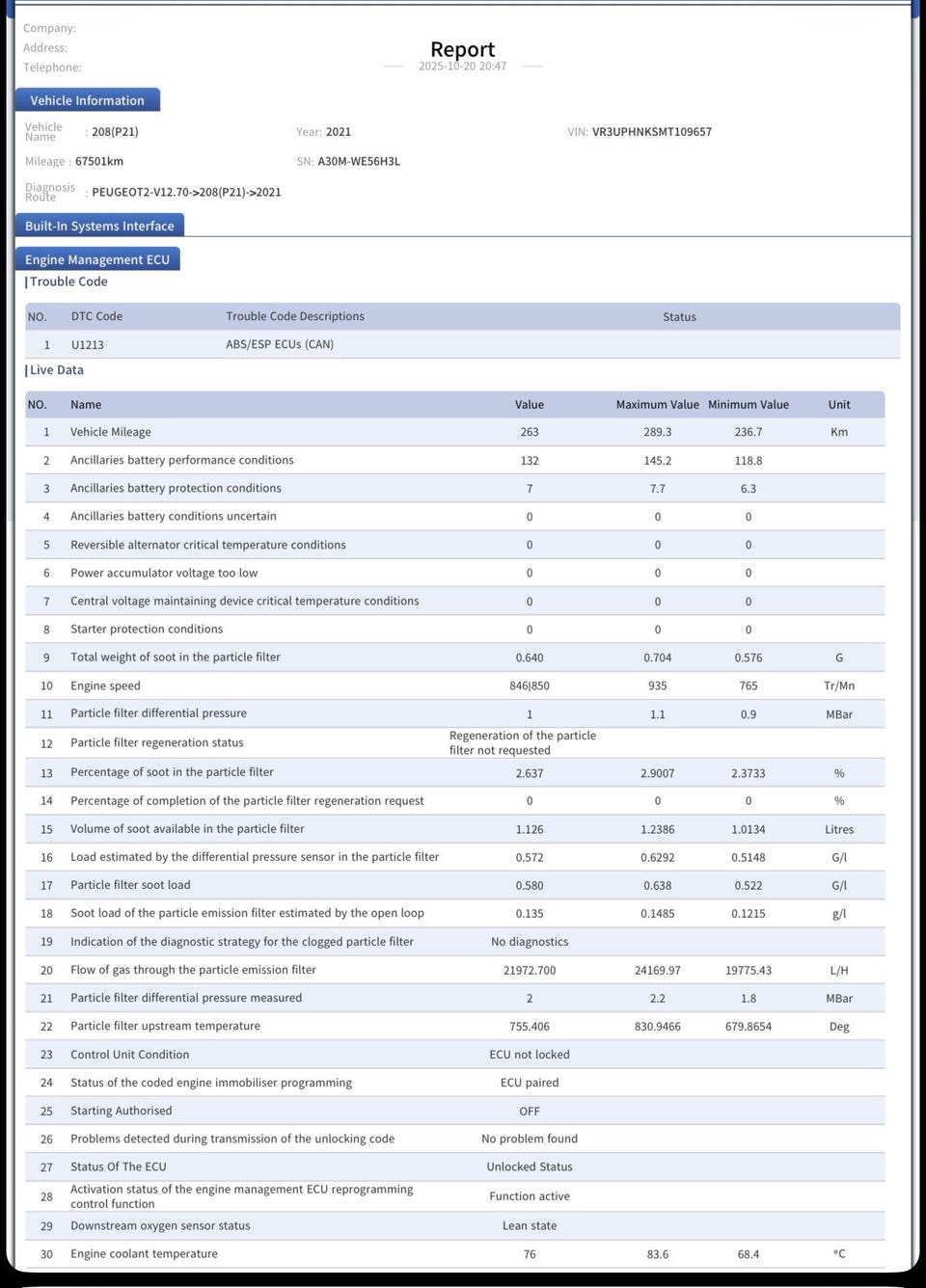This screenshot has width=926, height=1288.
Task: Click ECU paired value
Action: tap(530, 1083)
